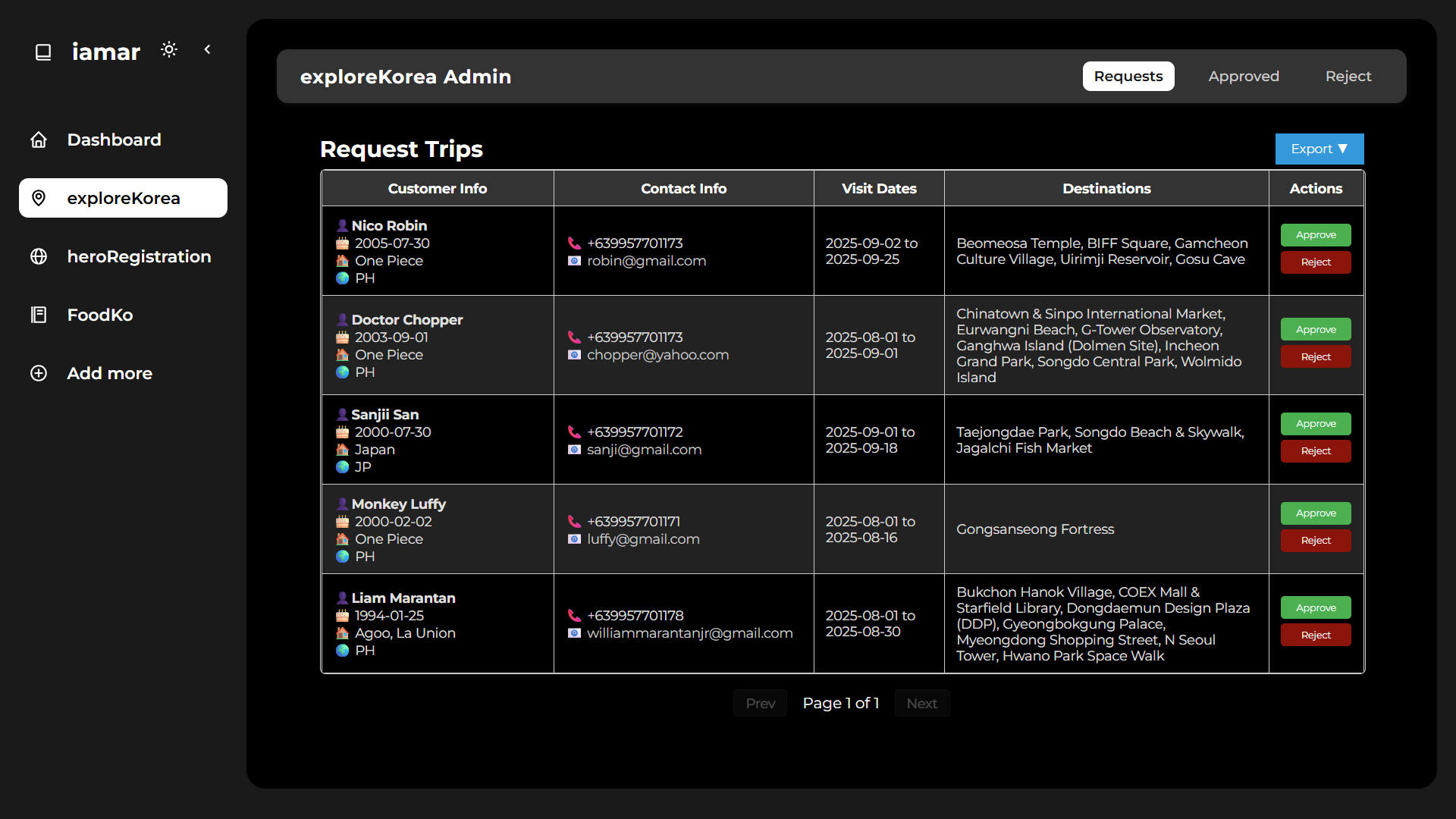Click the iamar book logo icon

[x=43, y=52]
